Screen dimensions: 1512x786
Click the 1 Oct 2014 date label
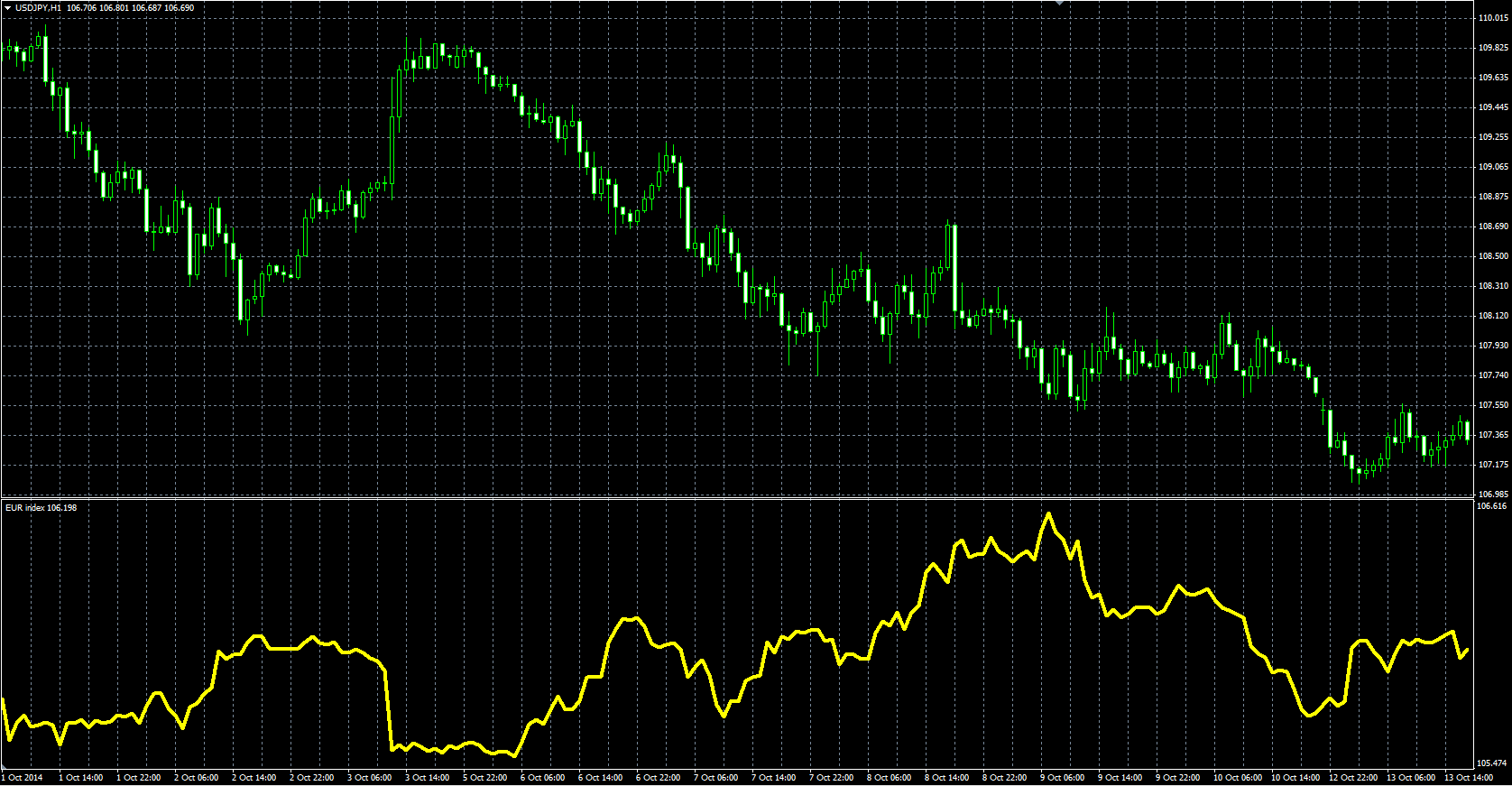pos(23,778)
